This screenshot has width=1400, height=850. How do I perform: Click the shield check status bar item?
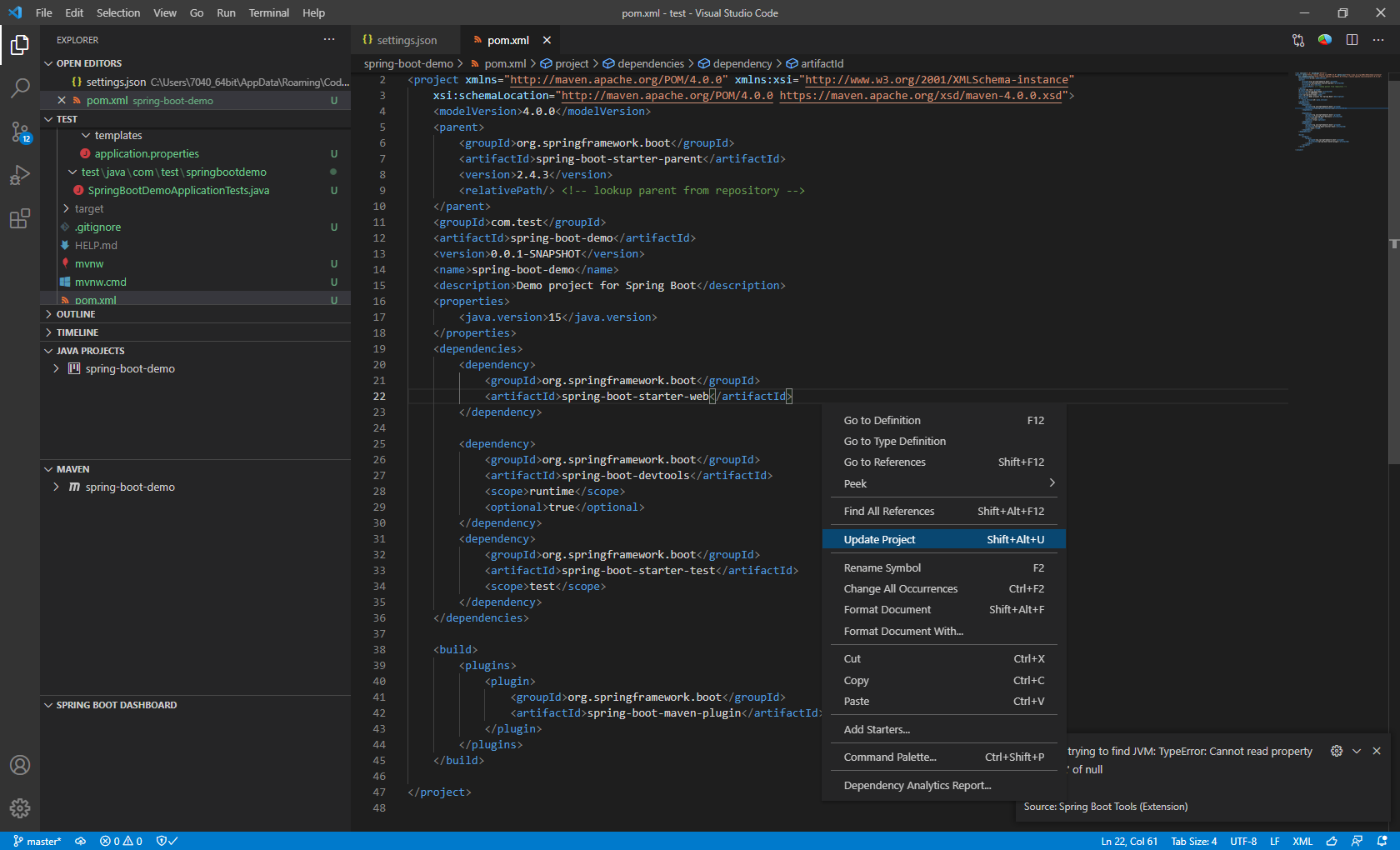(167, 841)
